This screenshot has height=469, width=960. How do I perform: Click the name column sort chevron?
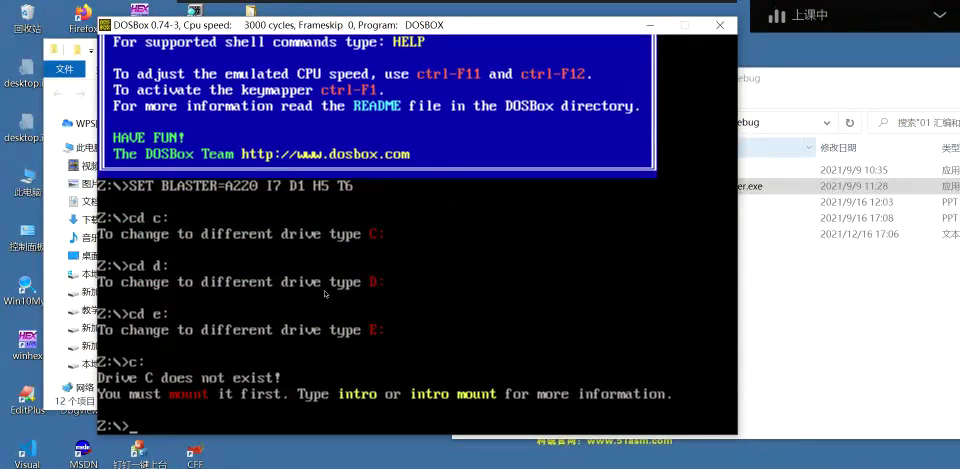tap(809, 148)
